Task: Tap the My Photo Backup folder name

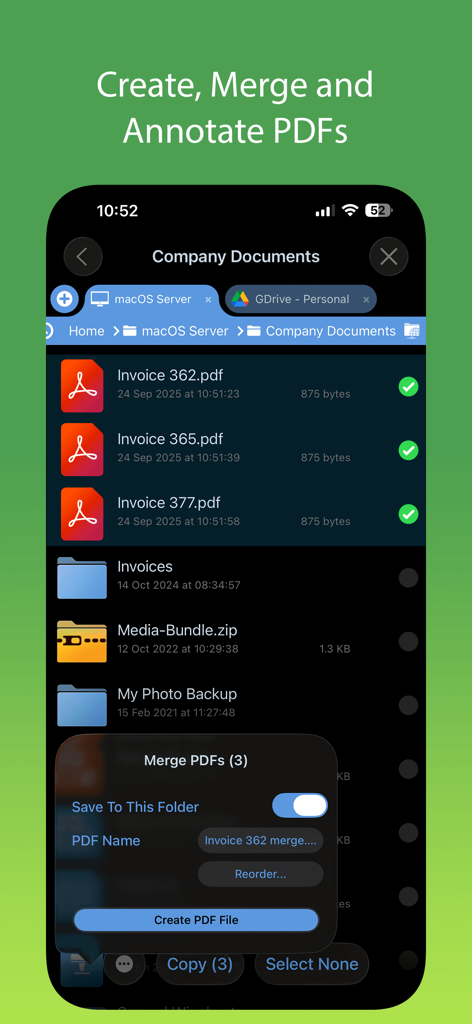Action: point(177,694)
